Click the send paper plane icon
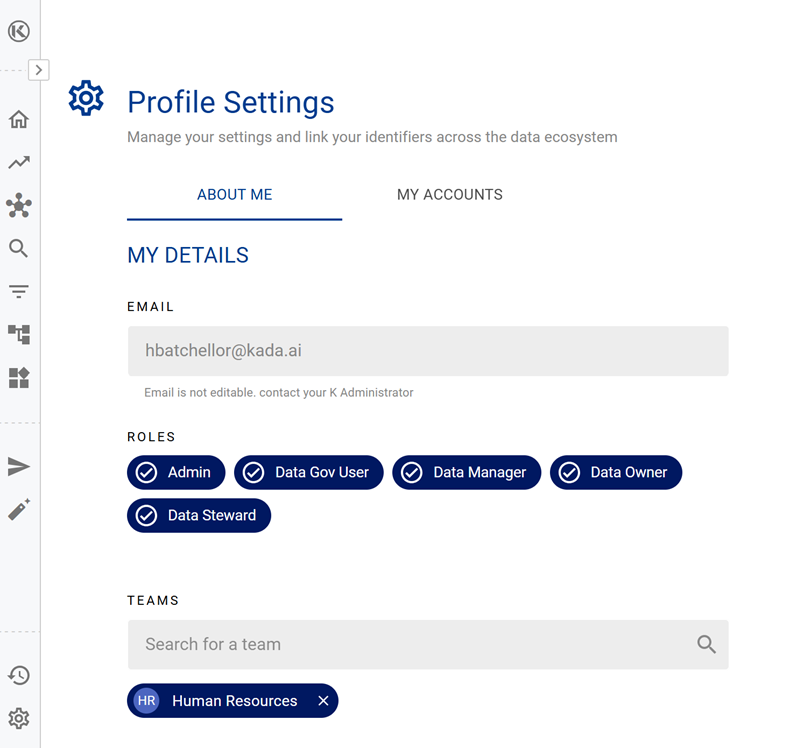The height and width of the screenshot is (748, 790). click(x=18, y=467)
